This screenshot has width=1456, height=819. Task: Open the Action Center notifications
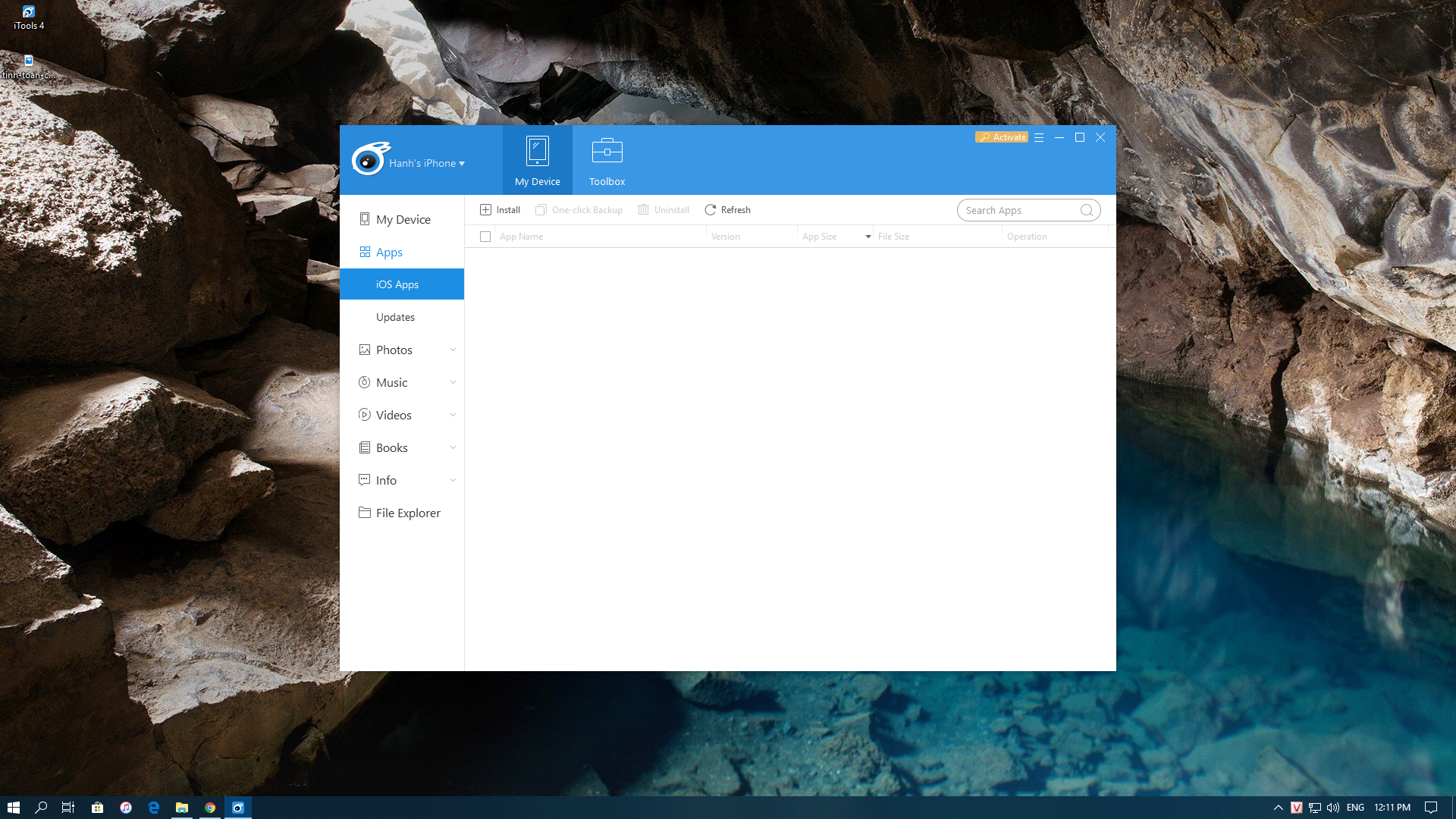1431,808
